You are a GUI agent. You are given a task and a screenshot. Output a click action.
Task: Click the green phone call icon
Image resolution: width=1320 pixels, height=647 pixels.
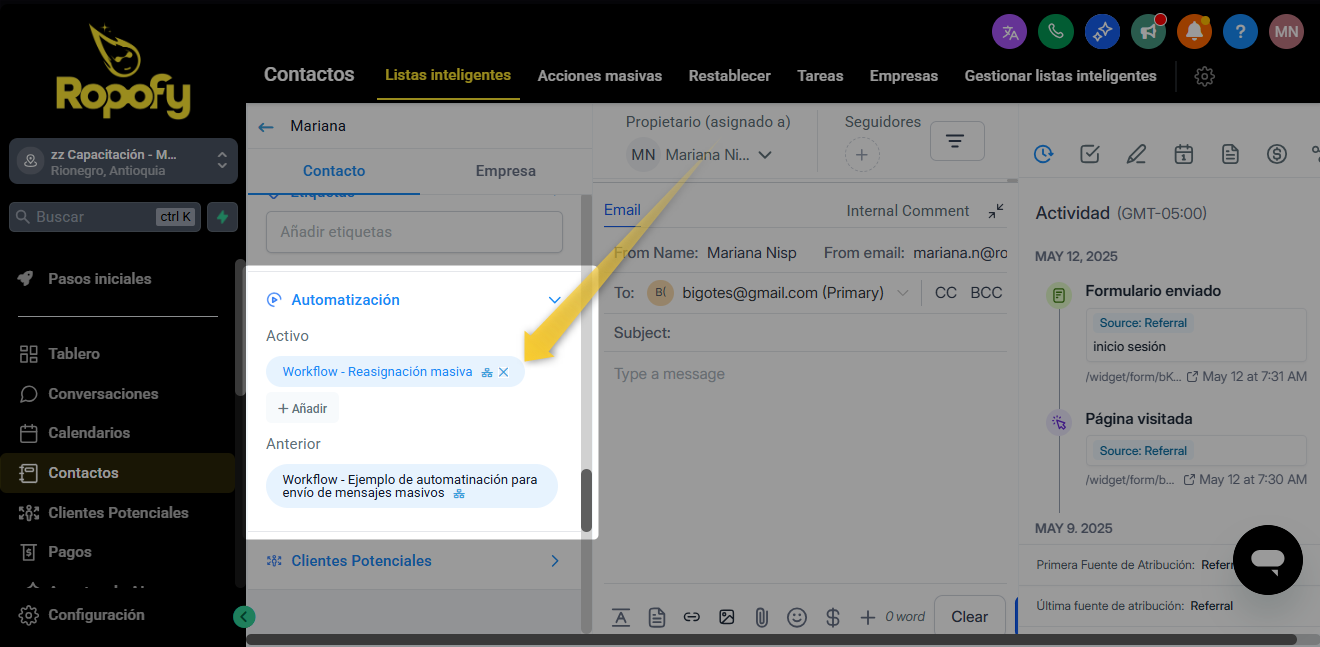click(x=1055, y=32)
